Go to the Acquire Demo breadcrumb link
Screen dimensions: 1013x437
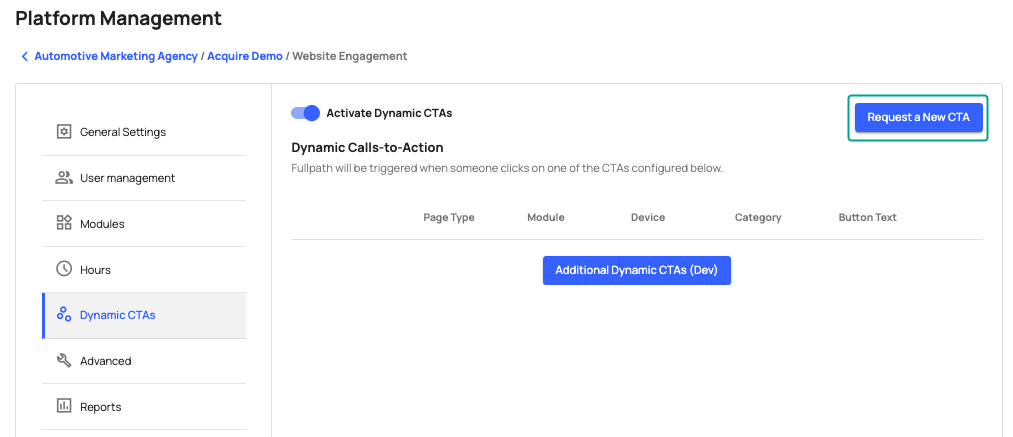click(245, 57)
